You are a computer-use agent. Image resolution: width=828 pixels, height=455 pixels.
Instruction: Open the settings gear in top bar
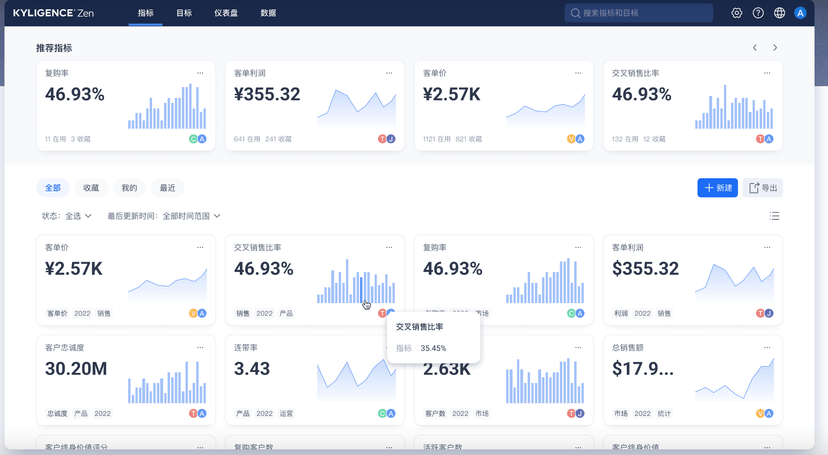pos(737,13)
